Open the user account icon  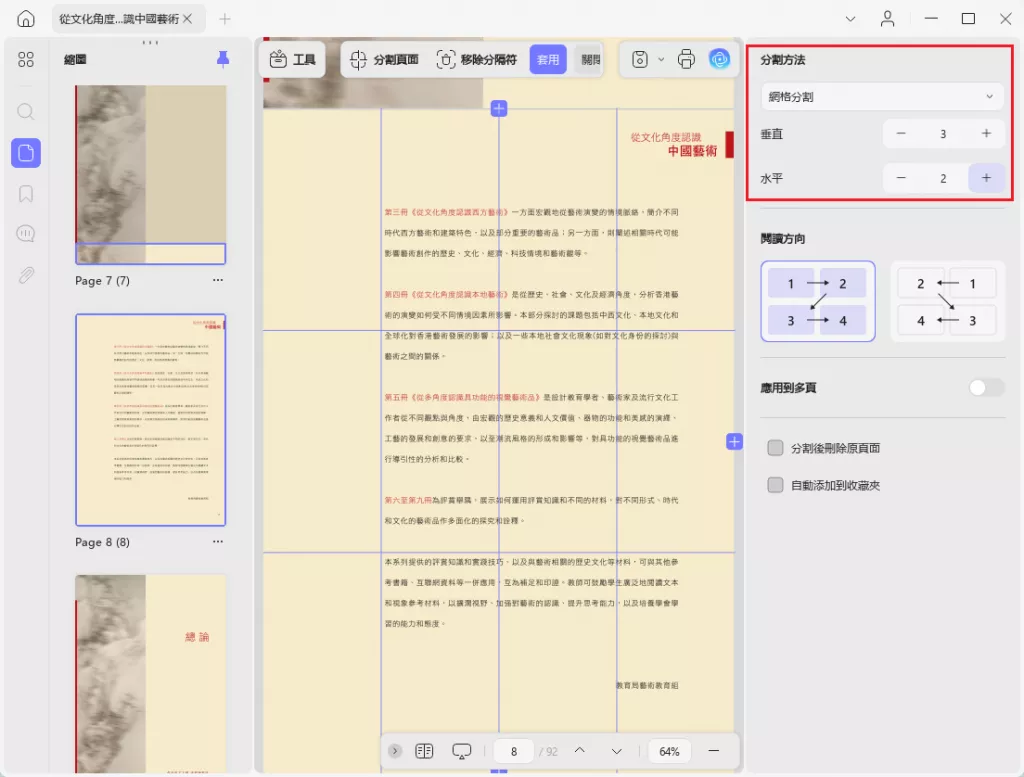tap(887, 19)
